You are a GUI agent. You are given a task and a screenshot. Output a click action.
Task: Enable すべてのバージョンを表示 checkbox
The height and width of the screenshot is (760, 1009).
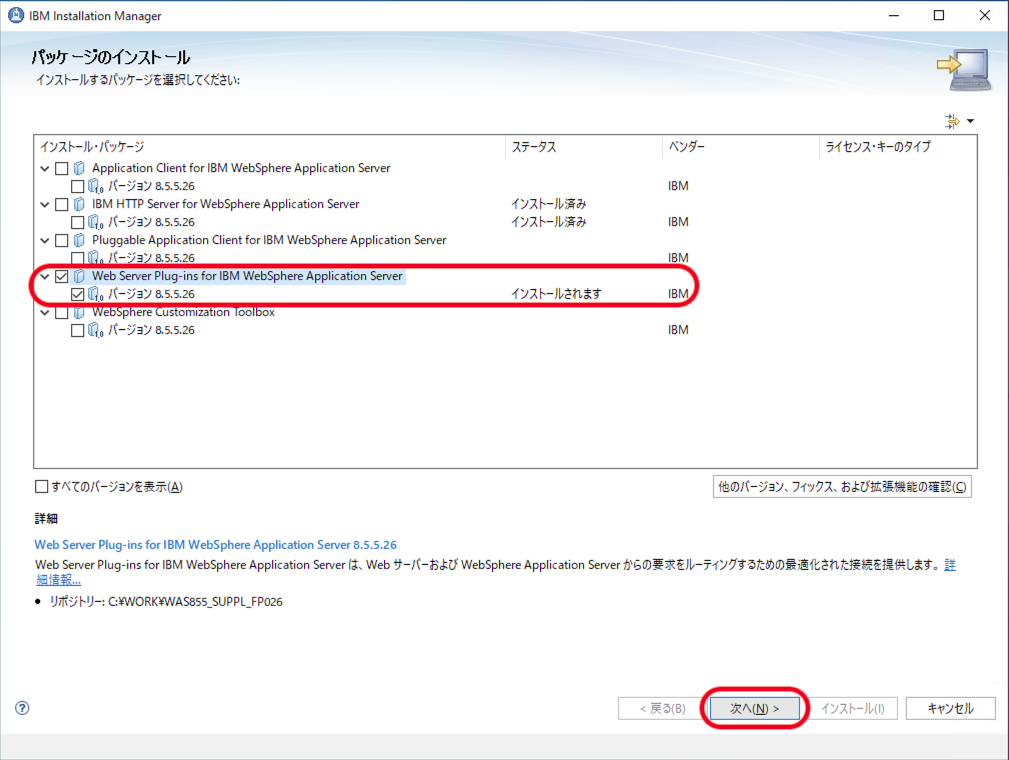(42, 487)
